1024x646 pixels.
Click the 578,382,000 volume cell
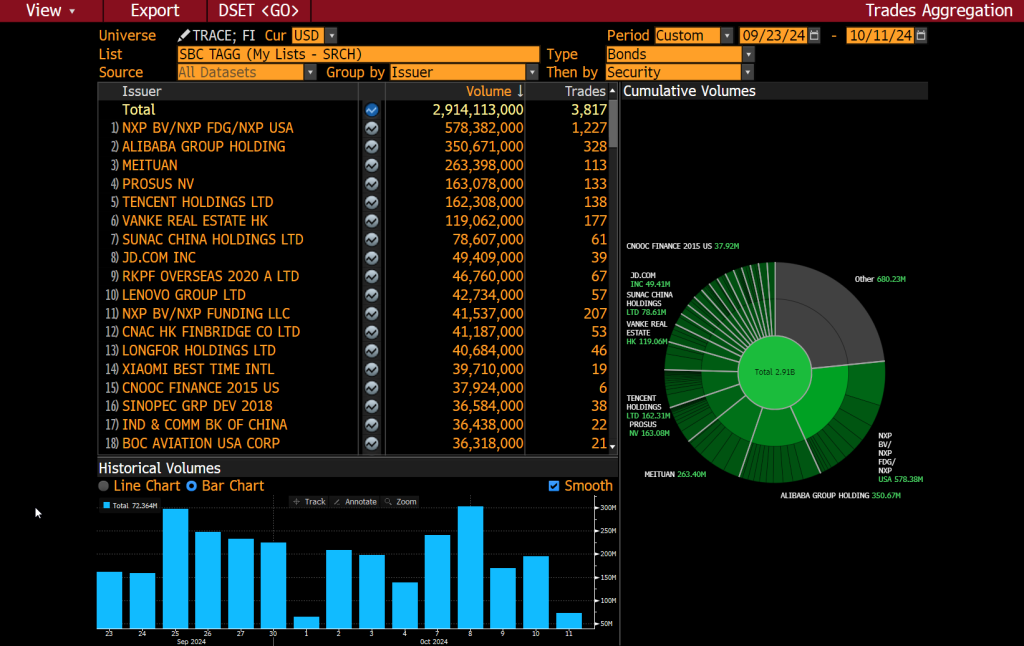pyautogui.click(x=484, y=128)
